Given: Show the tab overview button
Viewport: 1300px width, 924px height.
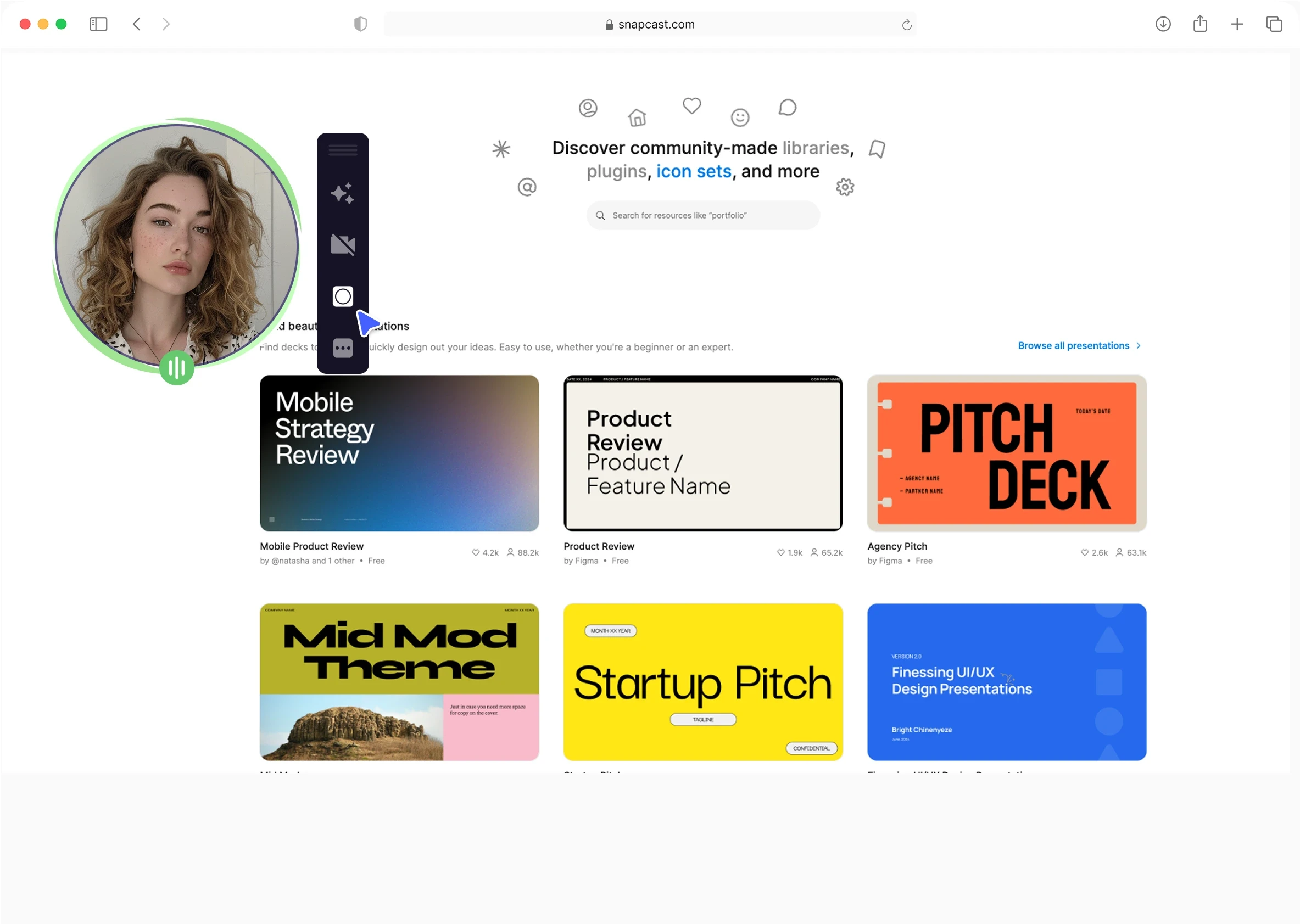Looking at the screenshot, I should [x=1274, y=24].
